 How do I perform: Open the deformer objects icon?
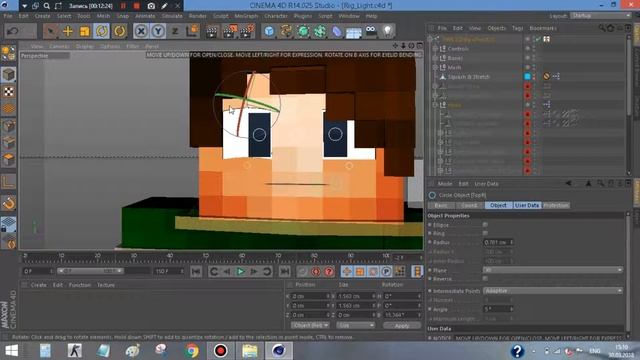(337, 31)
